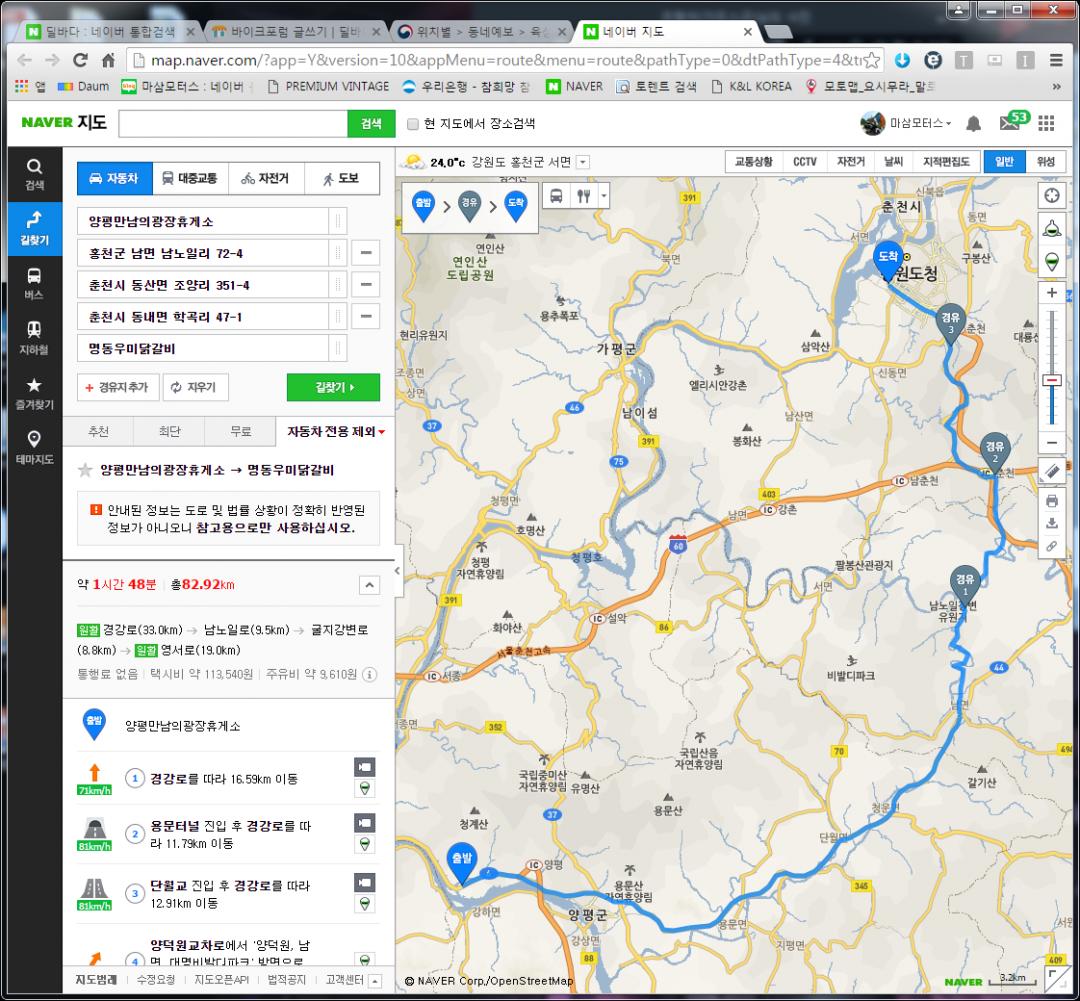The image size is (1080, 1001).
Task: Click the add waypoint button
Action: (x=116, y=387)
